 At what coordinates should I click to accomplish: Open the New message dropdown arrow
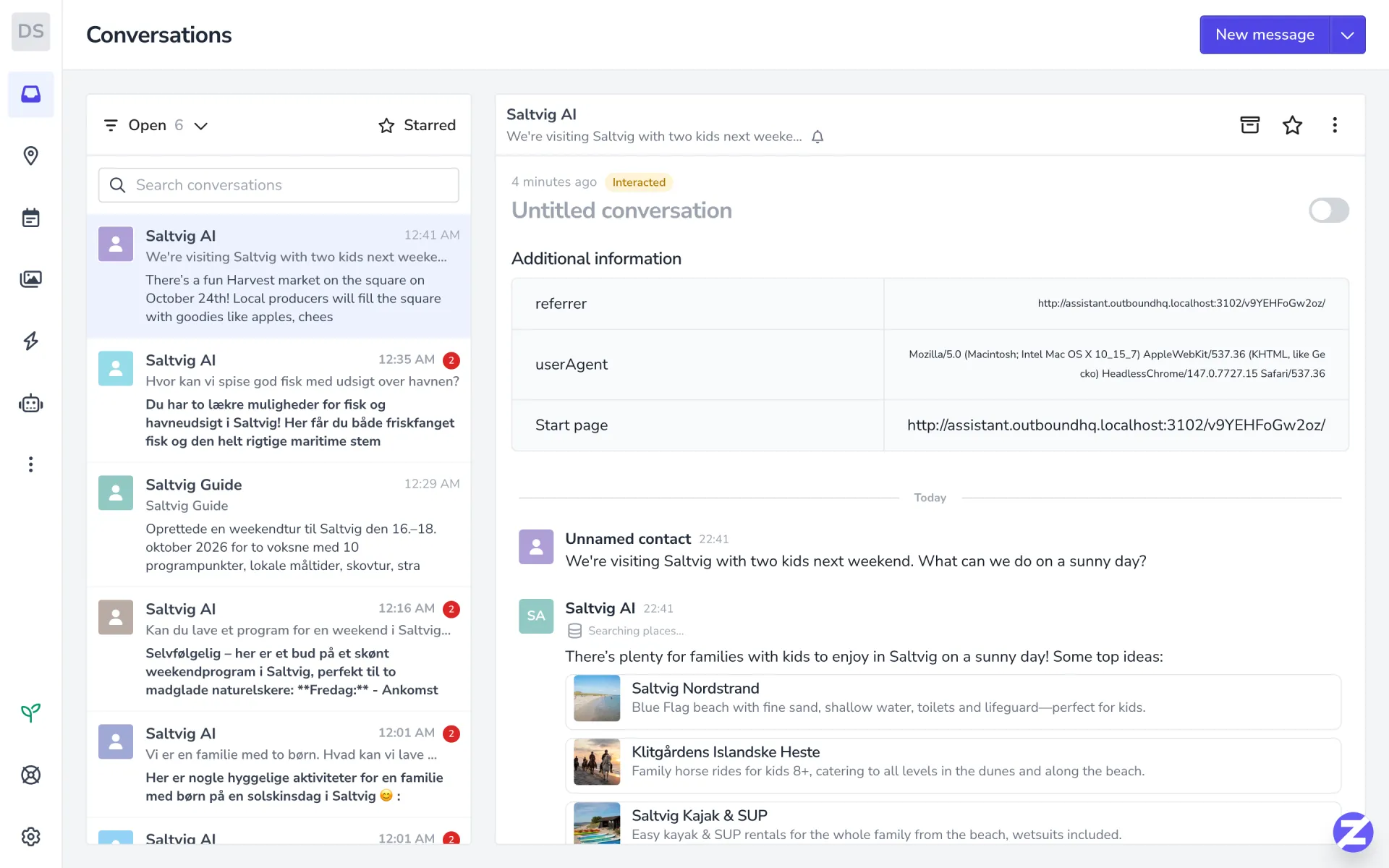(x=1348, y=35)
